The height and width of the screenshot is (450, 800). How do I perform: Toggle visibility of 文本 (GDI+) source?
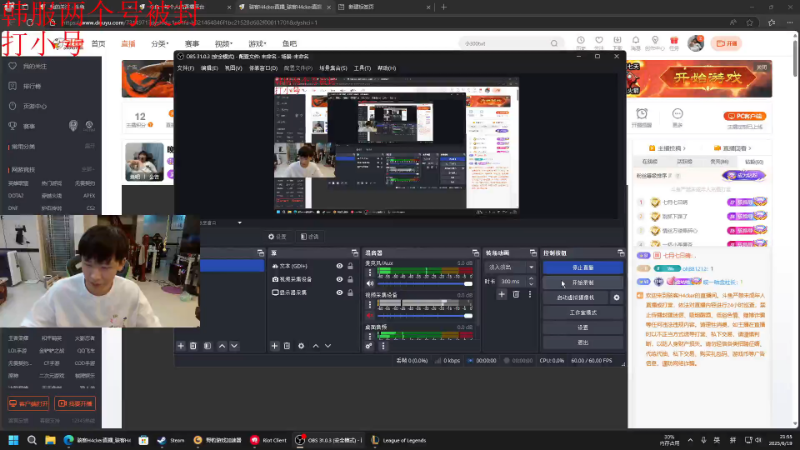(x=339, y=266)
